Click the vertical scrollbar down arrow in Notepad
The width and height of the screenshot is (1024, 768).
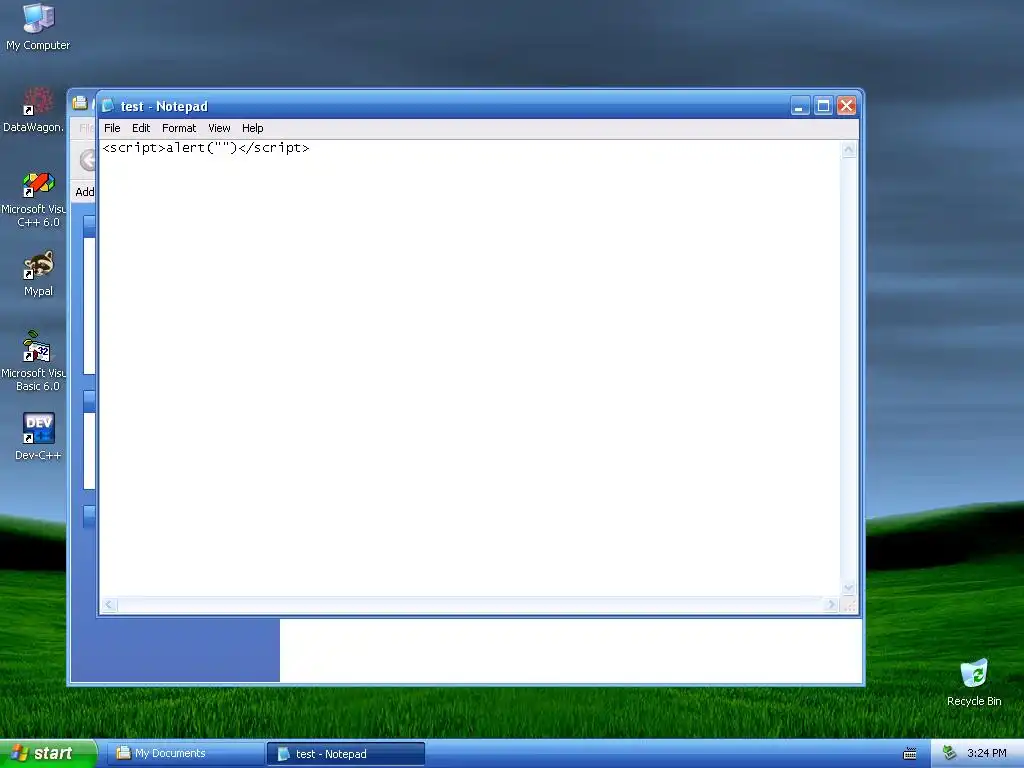click(848, 588)
